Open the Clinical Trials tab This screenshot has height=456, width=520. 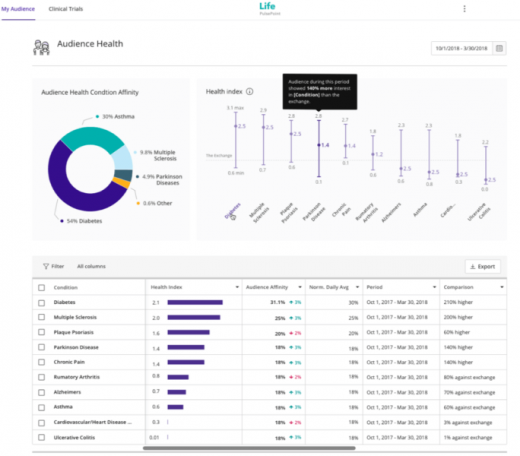point(66,9)
